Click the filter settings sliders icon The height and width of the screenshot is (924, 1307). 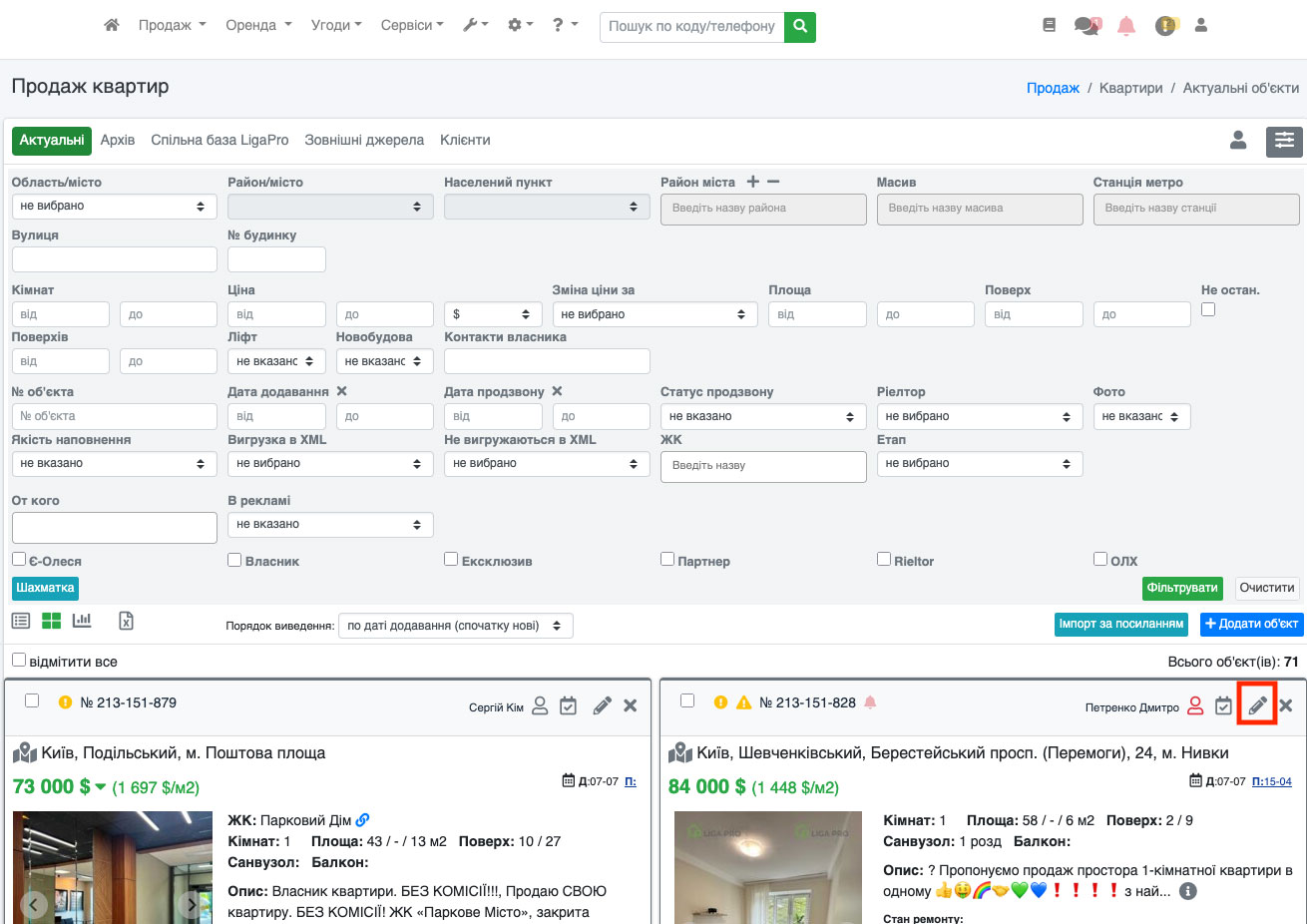pyautogui.click(x=1284, y=141)
